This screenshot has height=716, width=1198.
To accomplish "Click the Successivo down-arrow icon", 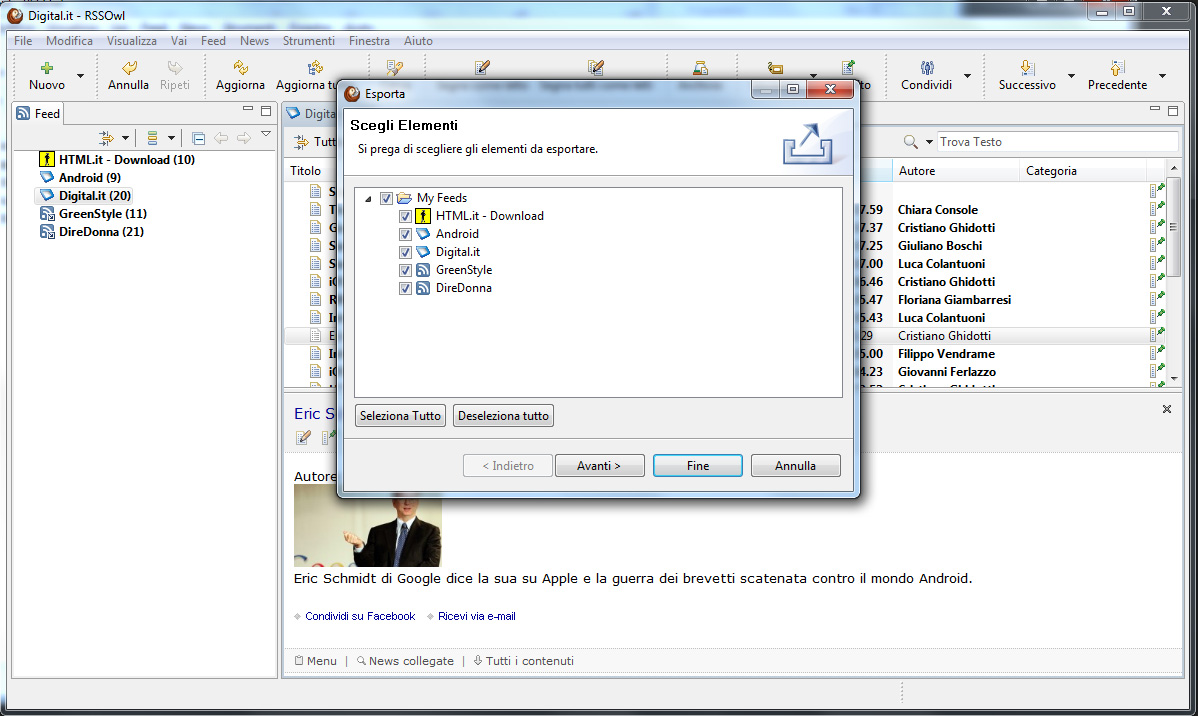I will point(1027,67).
